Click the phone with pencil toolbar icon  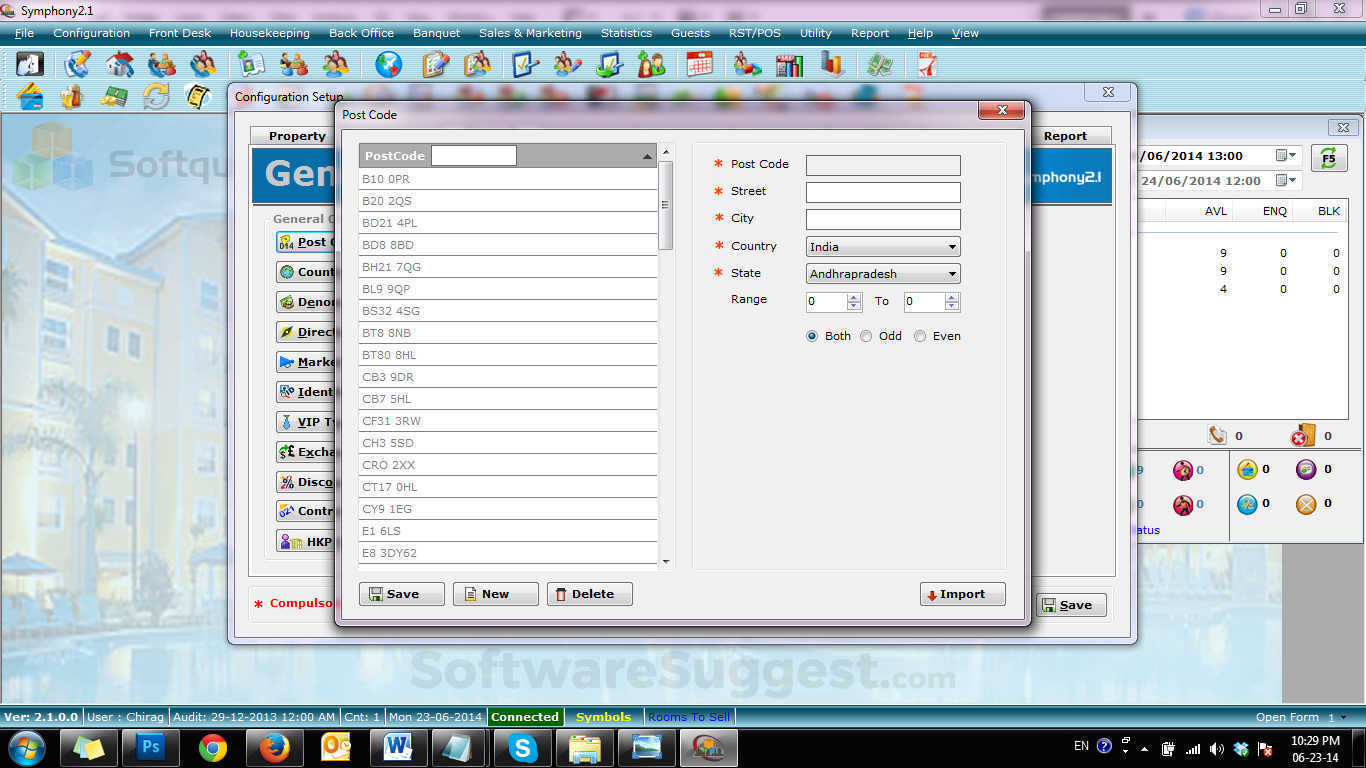pyautogui.click(x=77, y=65)
